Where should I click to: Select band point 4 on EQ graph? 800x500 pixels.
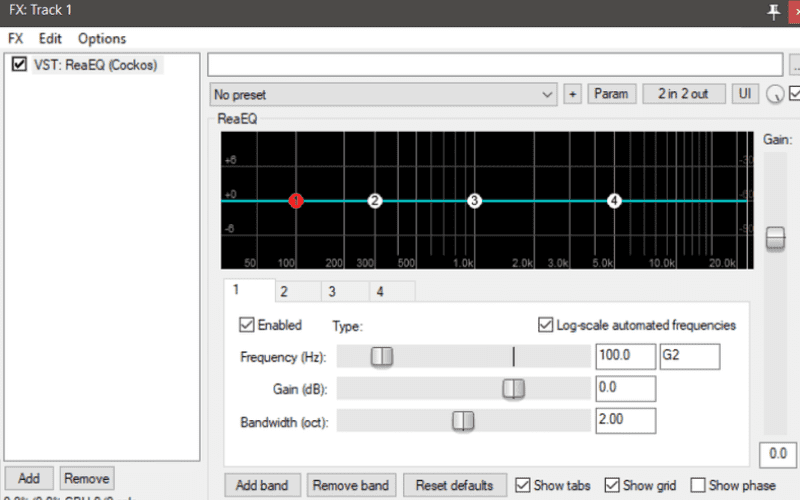point(614,201)
